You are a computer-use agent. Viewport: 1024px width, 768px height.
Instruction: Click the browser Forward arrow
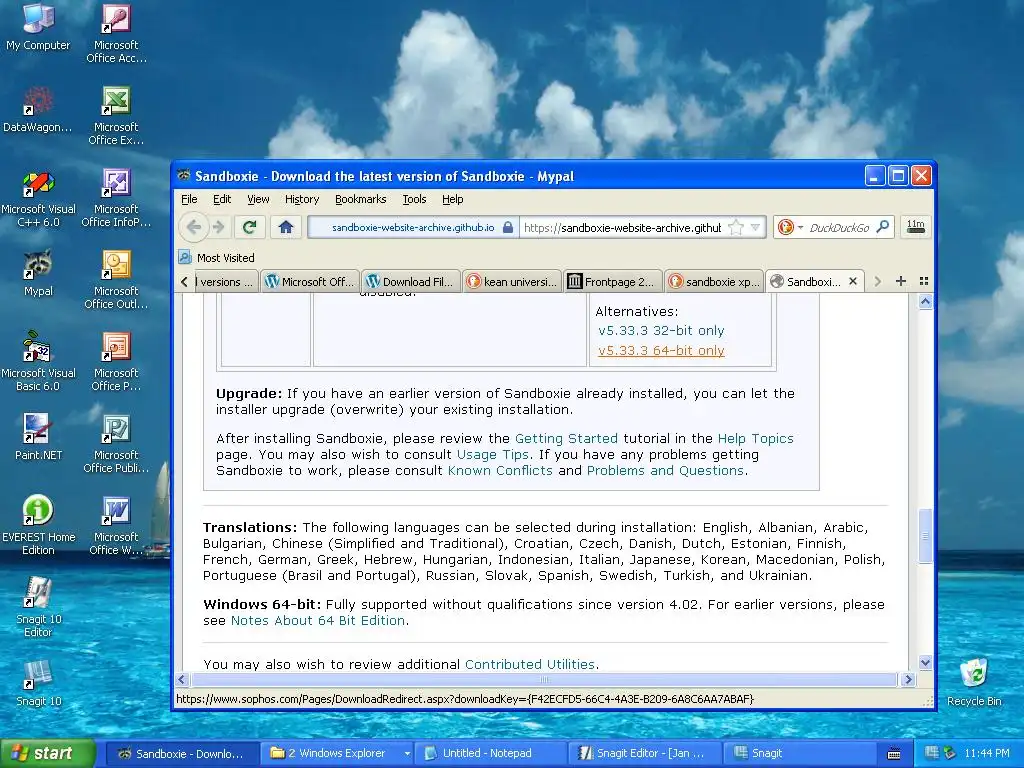(x=219, y=227)
